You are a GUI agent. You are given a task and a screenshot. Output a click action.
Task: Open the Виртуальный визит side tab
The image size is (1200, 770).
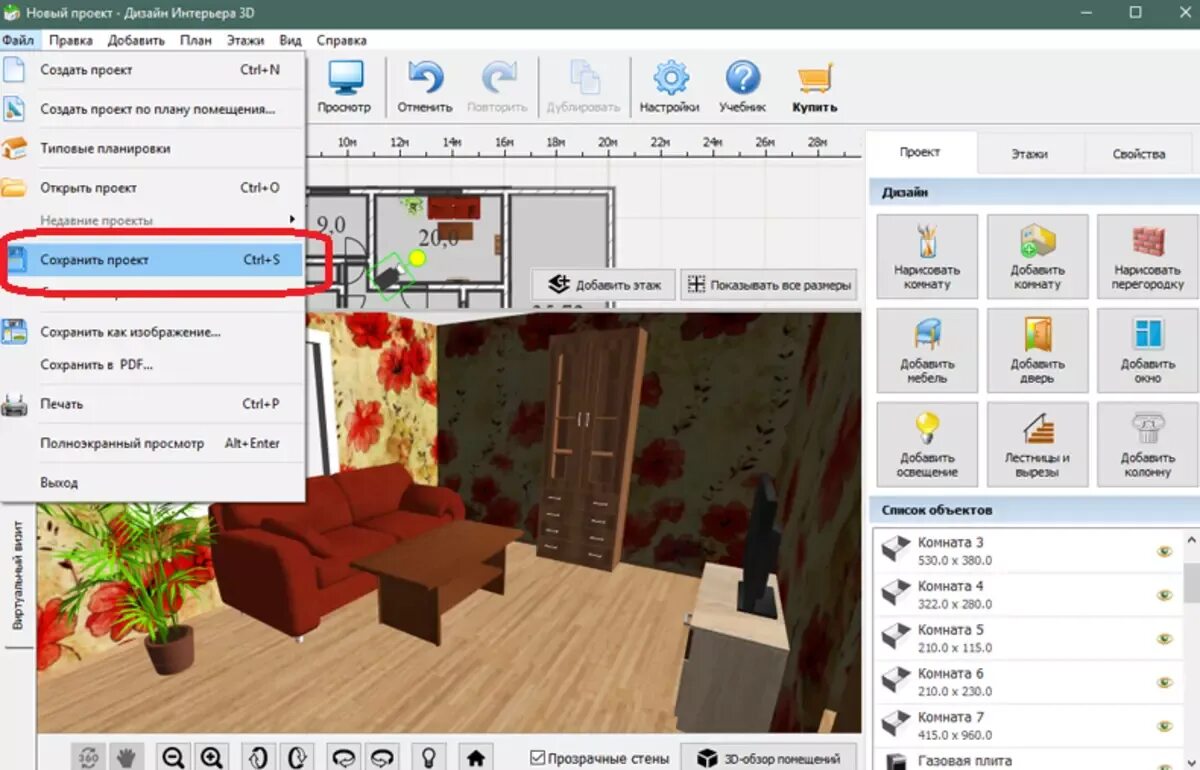[x=18, y=574]
